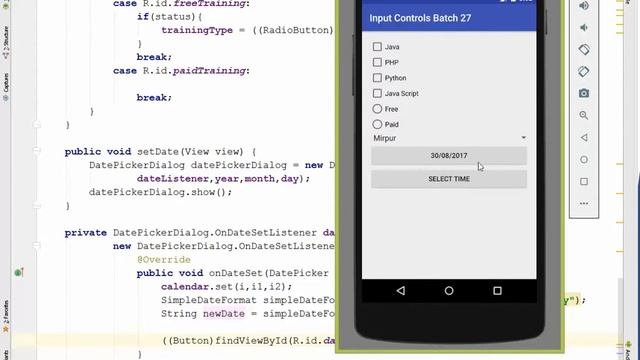Click the Input Controls Batch 27 title
The height and width of the screenshot is (360, 640).
(420, 18)
